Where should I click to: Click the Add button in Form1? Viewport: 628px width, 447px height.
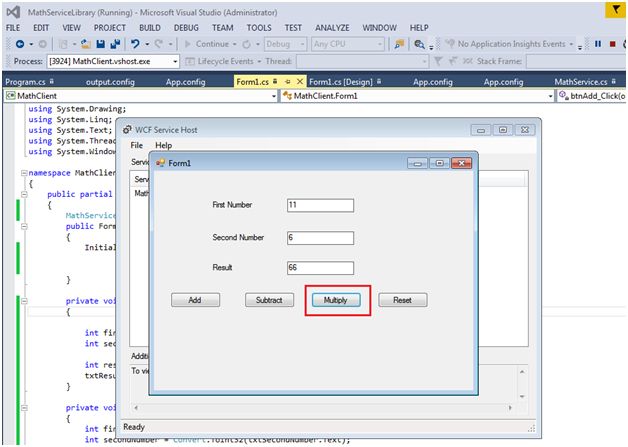tap(195, 300)
